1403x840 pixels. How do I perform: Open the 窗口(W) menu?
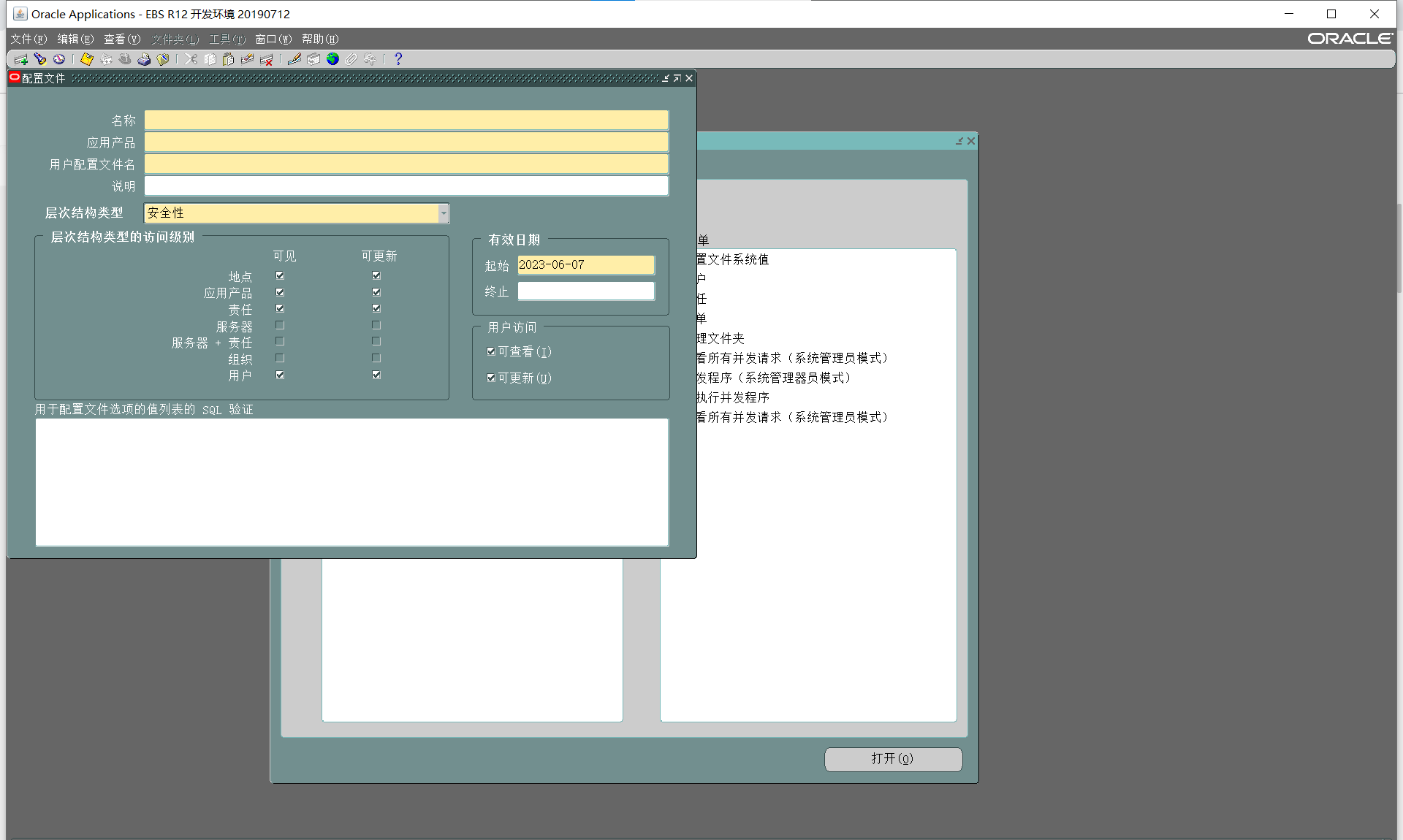273,39
